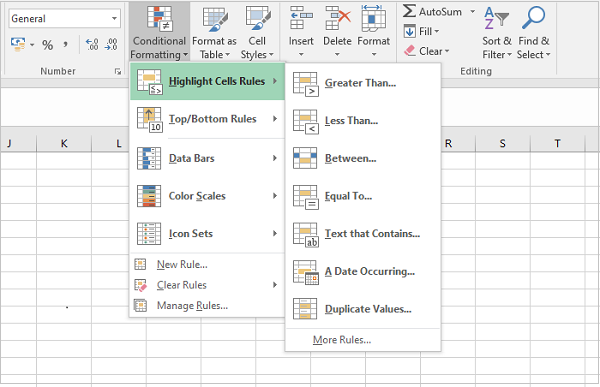
Task: Expand Clear Rules submenu arrow
Action: [275, 285]
